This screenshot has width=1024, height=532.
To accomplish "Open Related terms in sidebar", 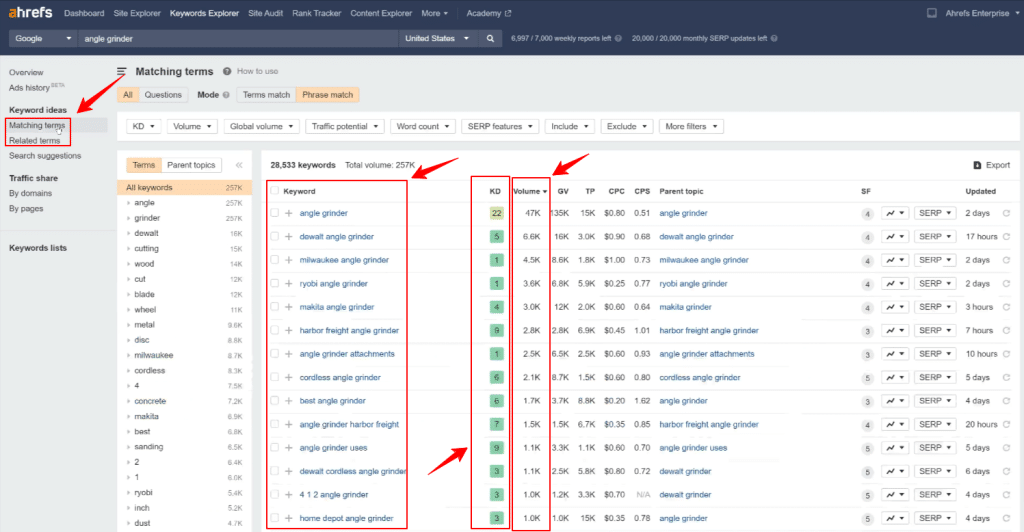I will coord(35,140).
